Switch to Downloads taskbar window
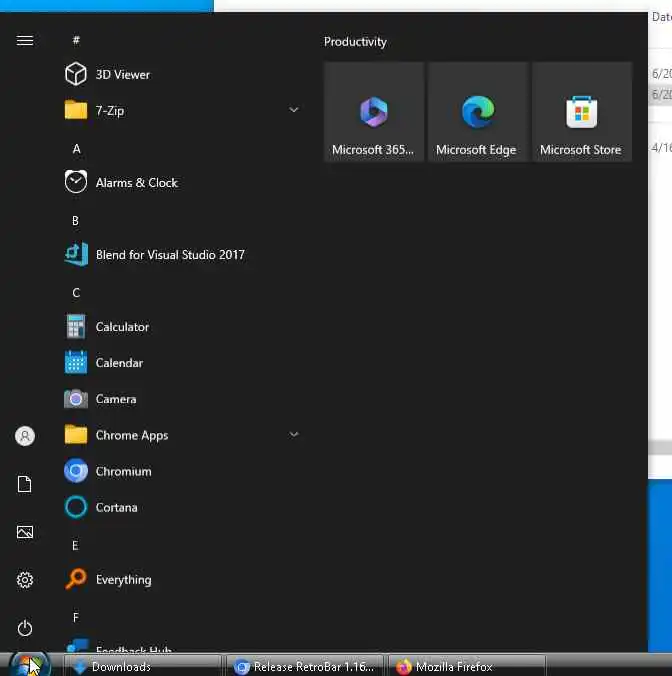 [x=143, y=667]
